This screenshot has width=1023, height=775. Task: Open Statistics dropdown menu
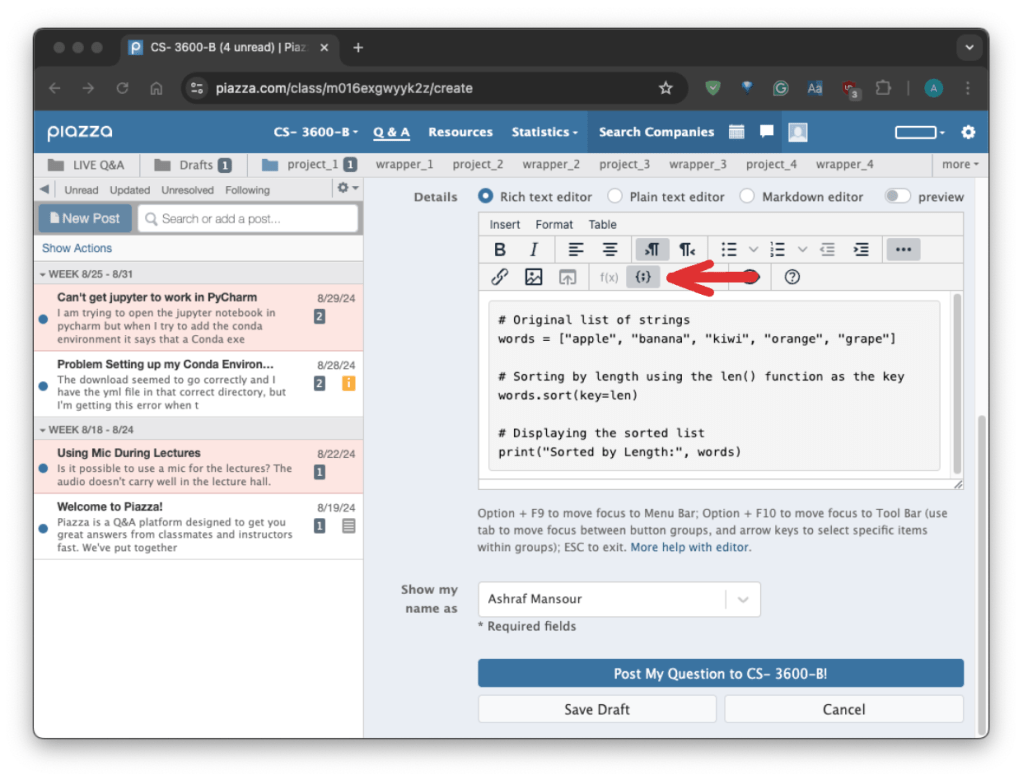[x=545, y=132]
